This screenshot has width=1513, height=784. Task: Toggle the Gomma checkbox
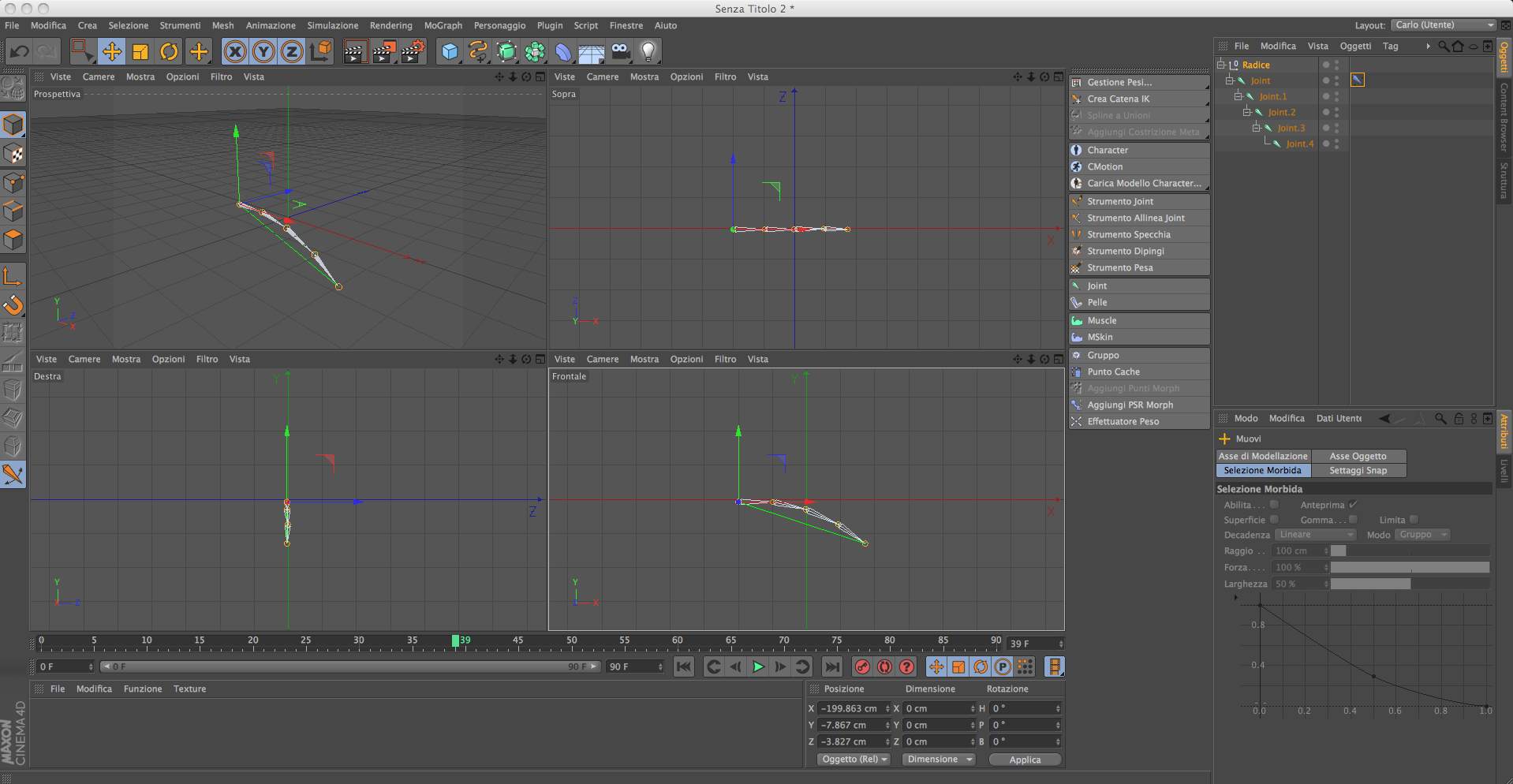point(1353,520)
